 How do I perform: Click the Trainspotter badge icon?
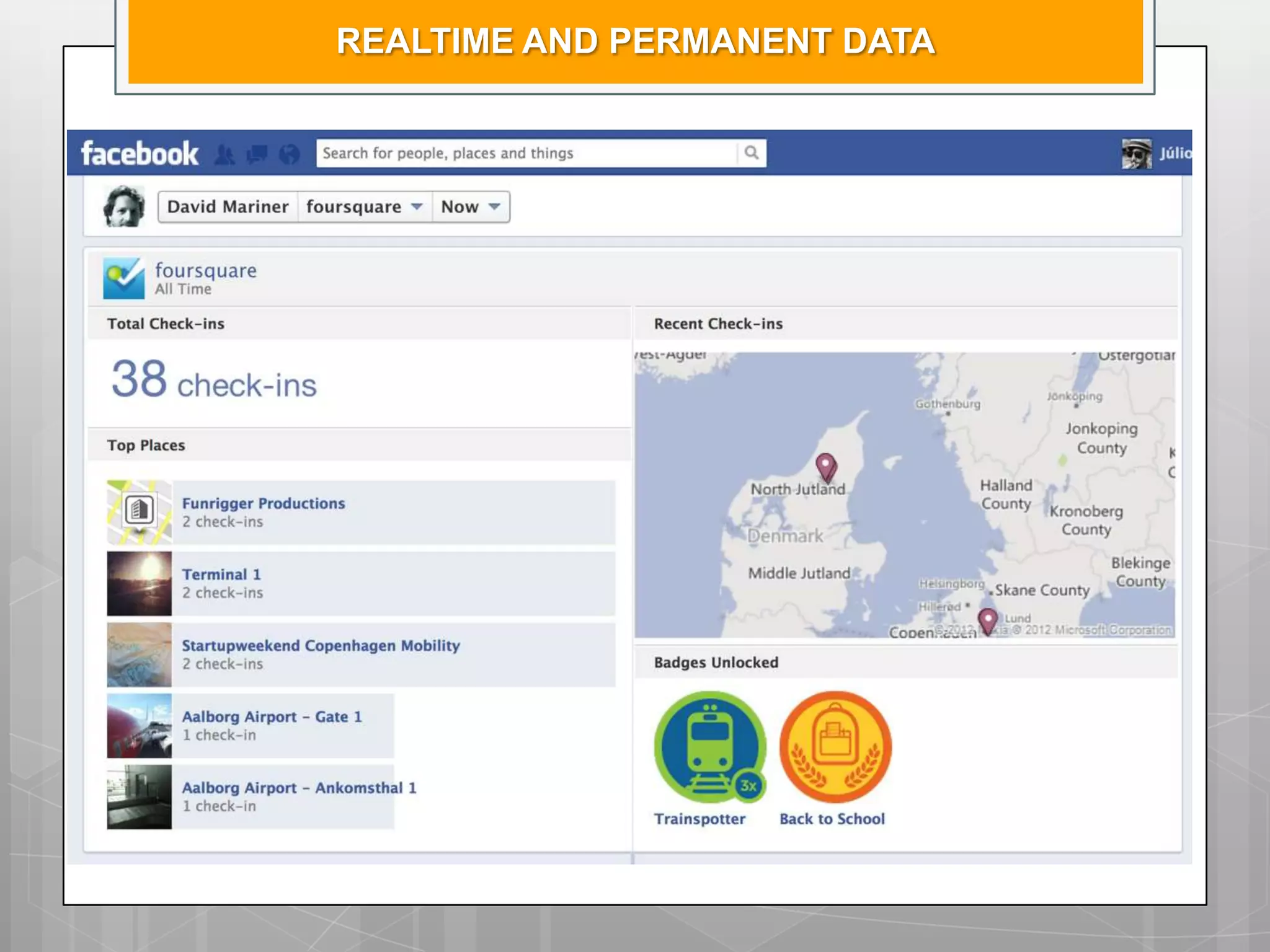[710, 747]
